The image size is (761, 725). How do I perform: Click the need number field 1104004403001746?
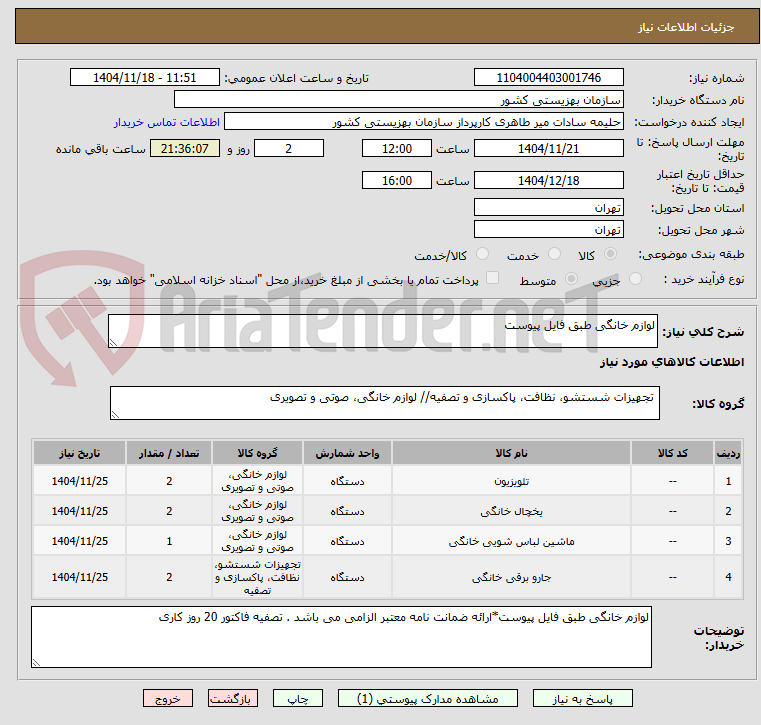pyautogui.click(x=548, y=78)
